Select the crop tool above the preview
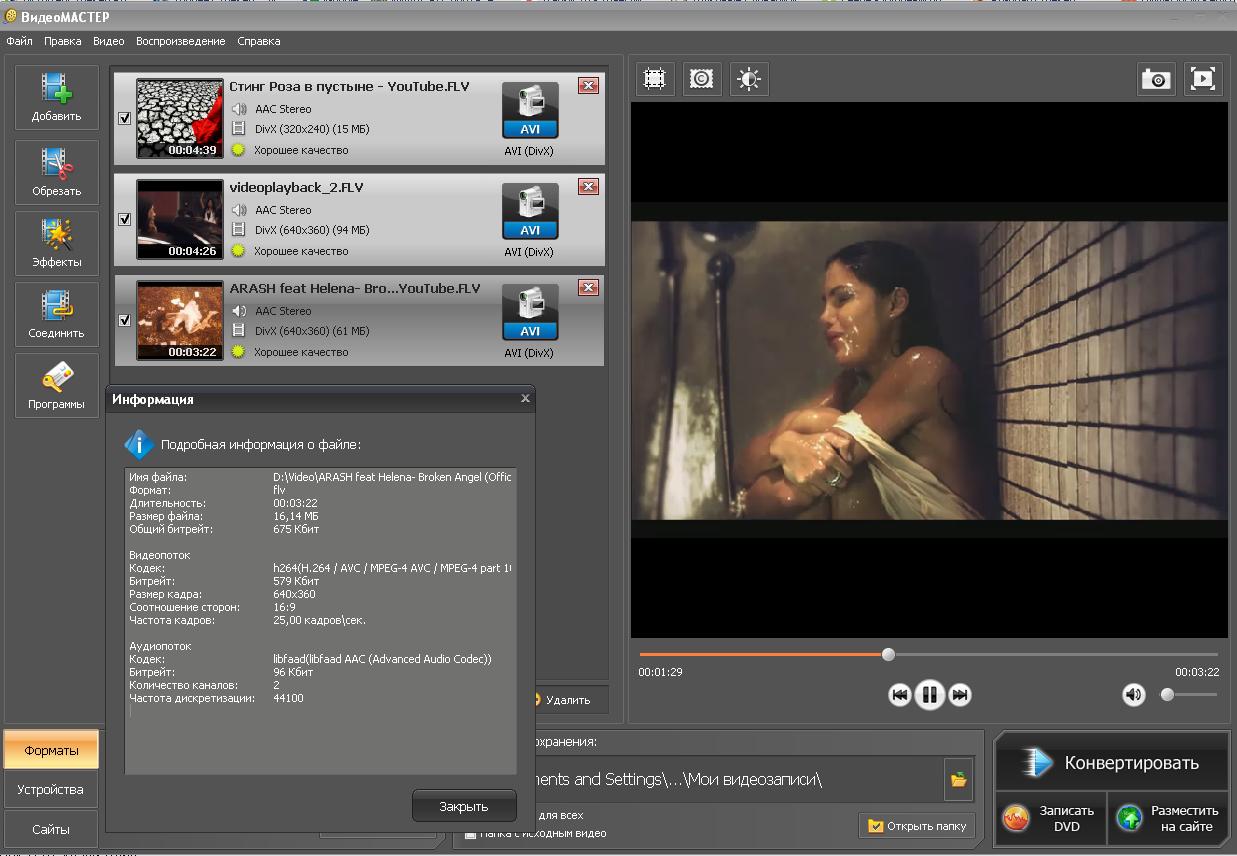 654,79
